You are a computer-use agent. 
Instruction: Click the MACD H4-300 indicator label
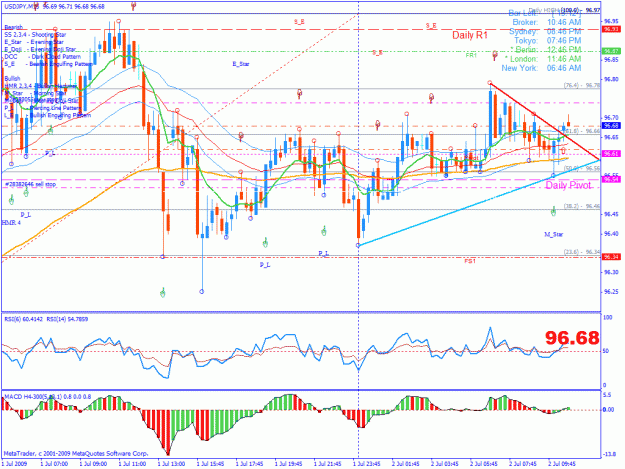click(x=47, y=397)
